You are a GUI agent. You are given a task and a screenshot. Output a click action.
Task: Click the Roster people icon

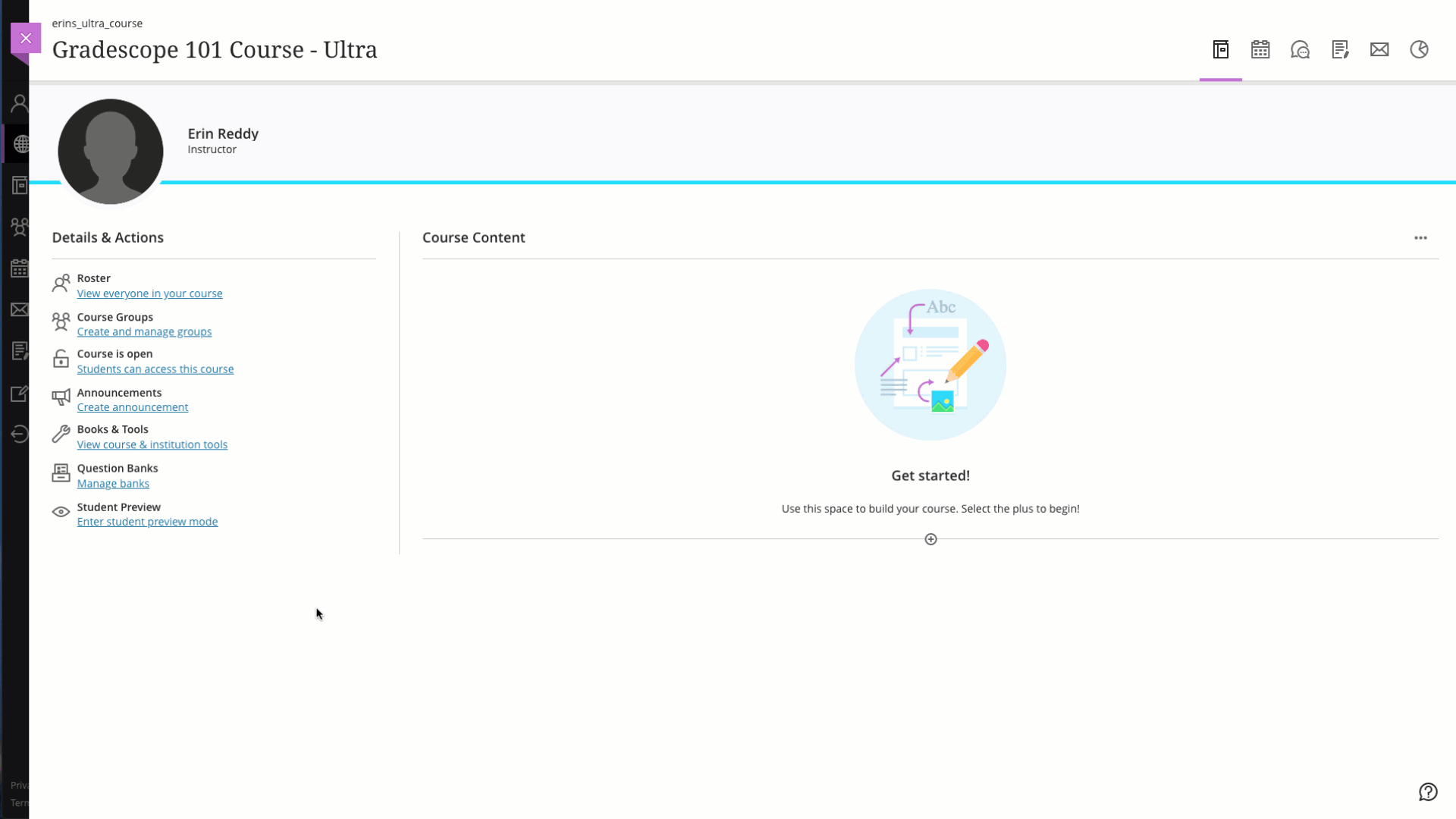pyautogui.click(x=61, y=284)
